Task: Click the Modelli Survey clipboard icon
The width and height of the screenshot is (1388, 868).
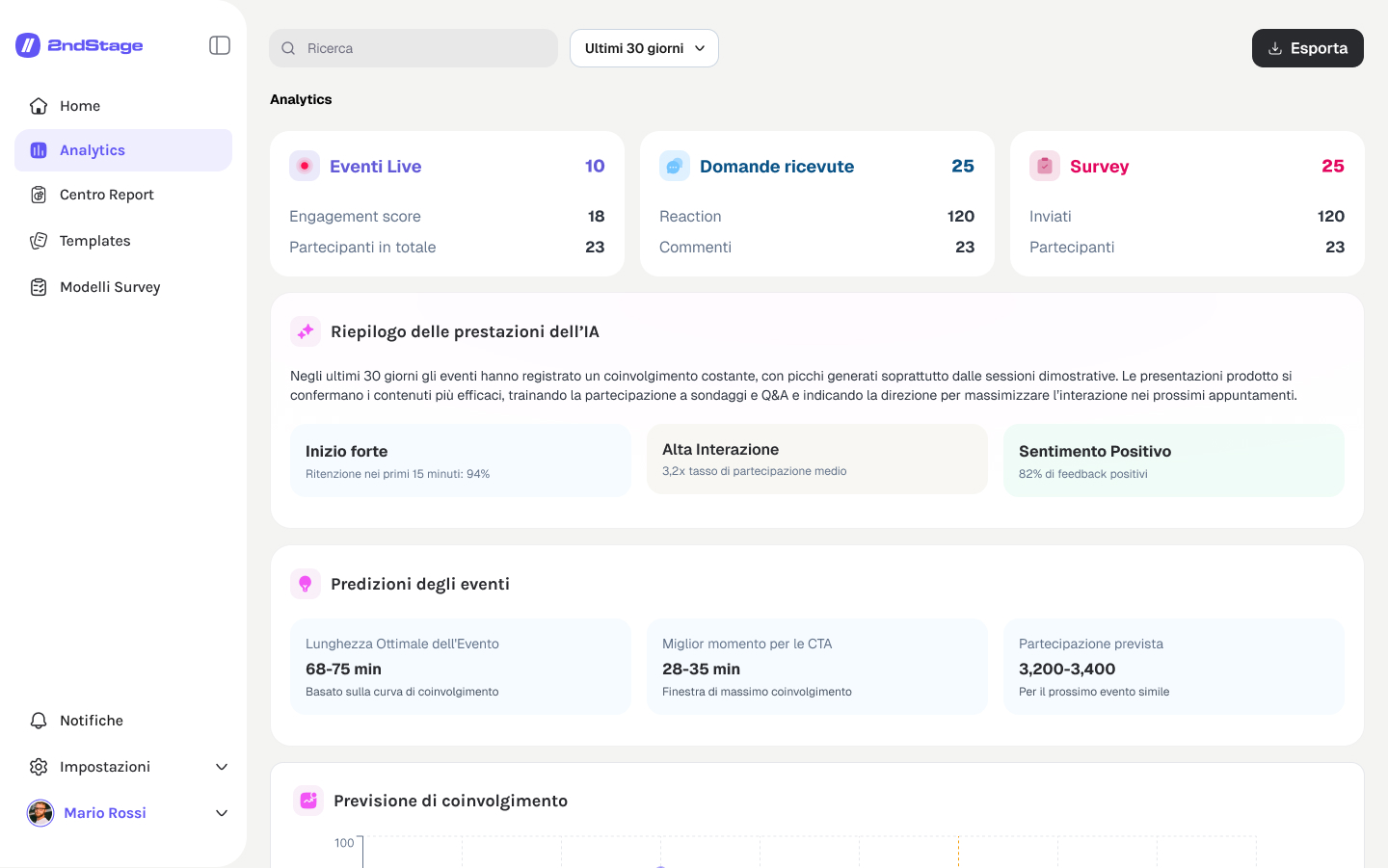Action: 39,287
